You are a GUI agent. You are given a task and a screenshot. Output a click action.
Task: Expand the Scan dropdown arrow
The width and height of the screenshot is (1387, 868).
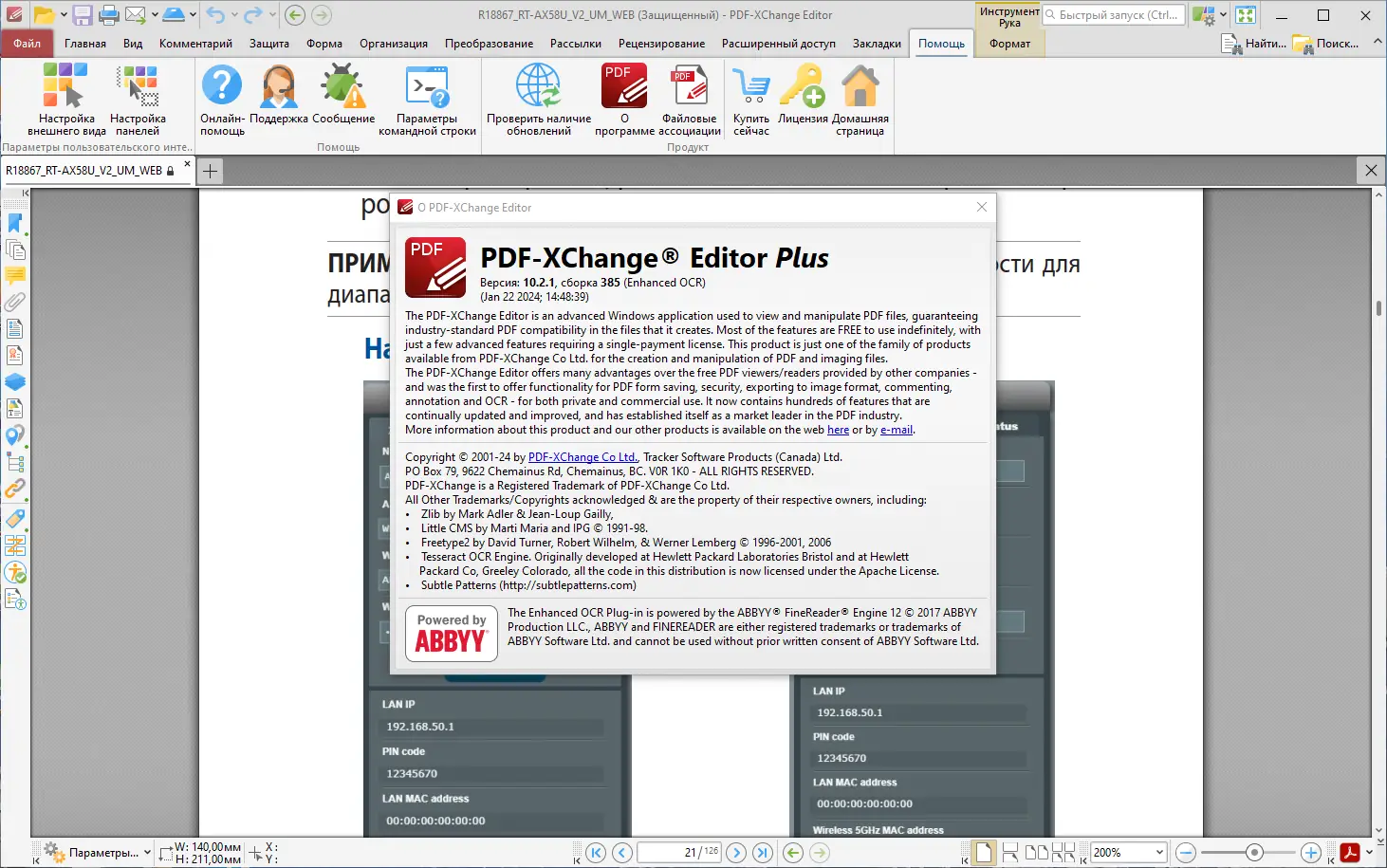click(x=193, y=15)
